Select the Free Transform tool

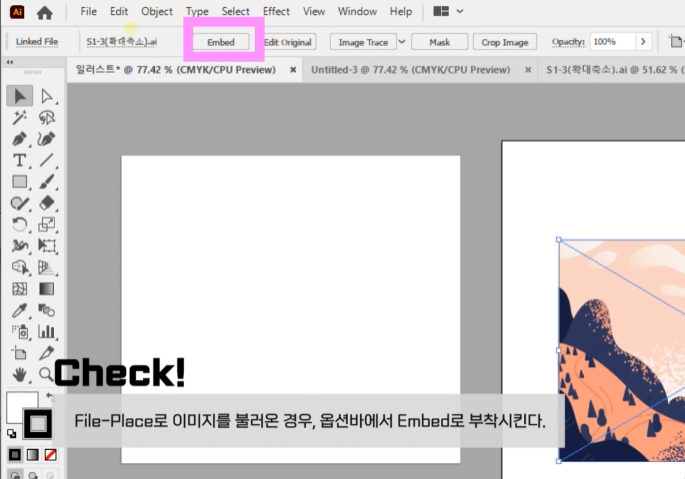47,246
